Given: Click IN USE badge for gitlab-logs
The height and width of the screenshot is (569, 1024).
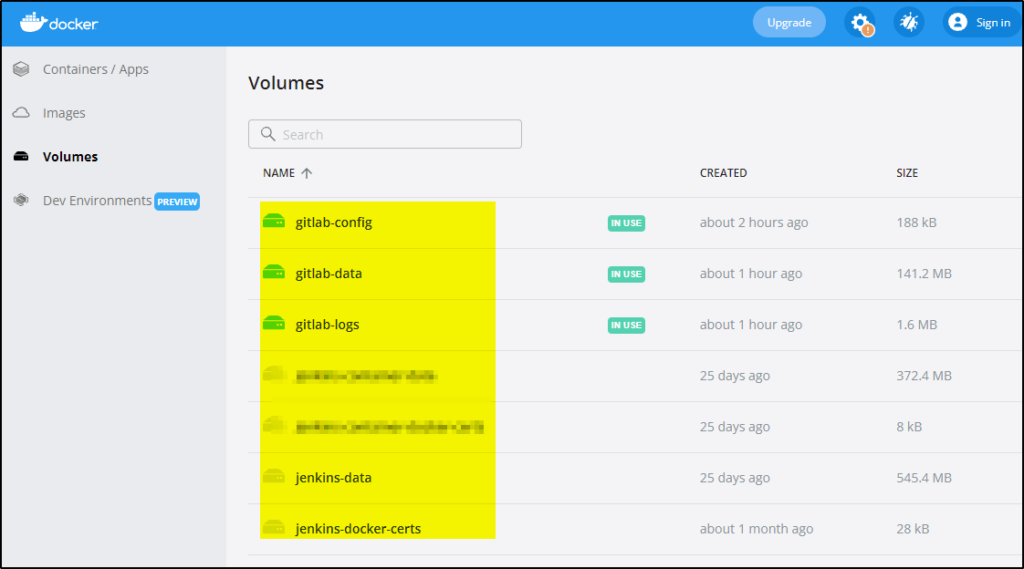Looking at the screenshot, I should click(x=626, y=325).
